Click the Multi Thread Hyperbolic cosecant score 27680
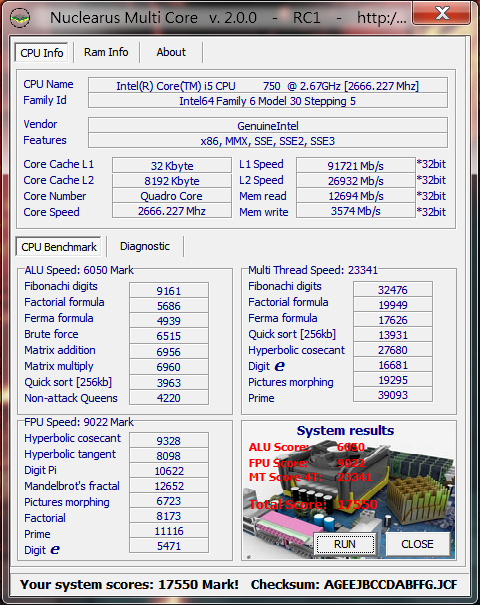The height and width of the screenshot is (605, 480). point(393,350)
